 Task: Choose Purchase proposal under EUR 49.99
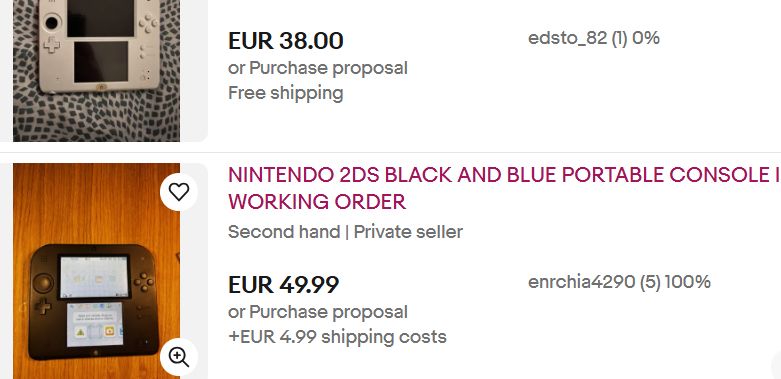[x=328, y=312]
